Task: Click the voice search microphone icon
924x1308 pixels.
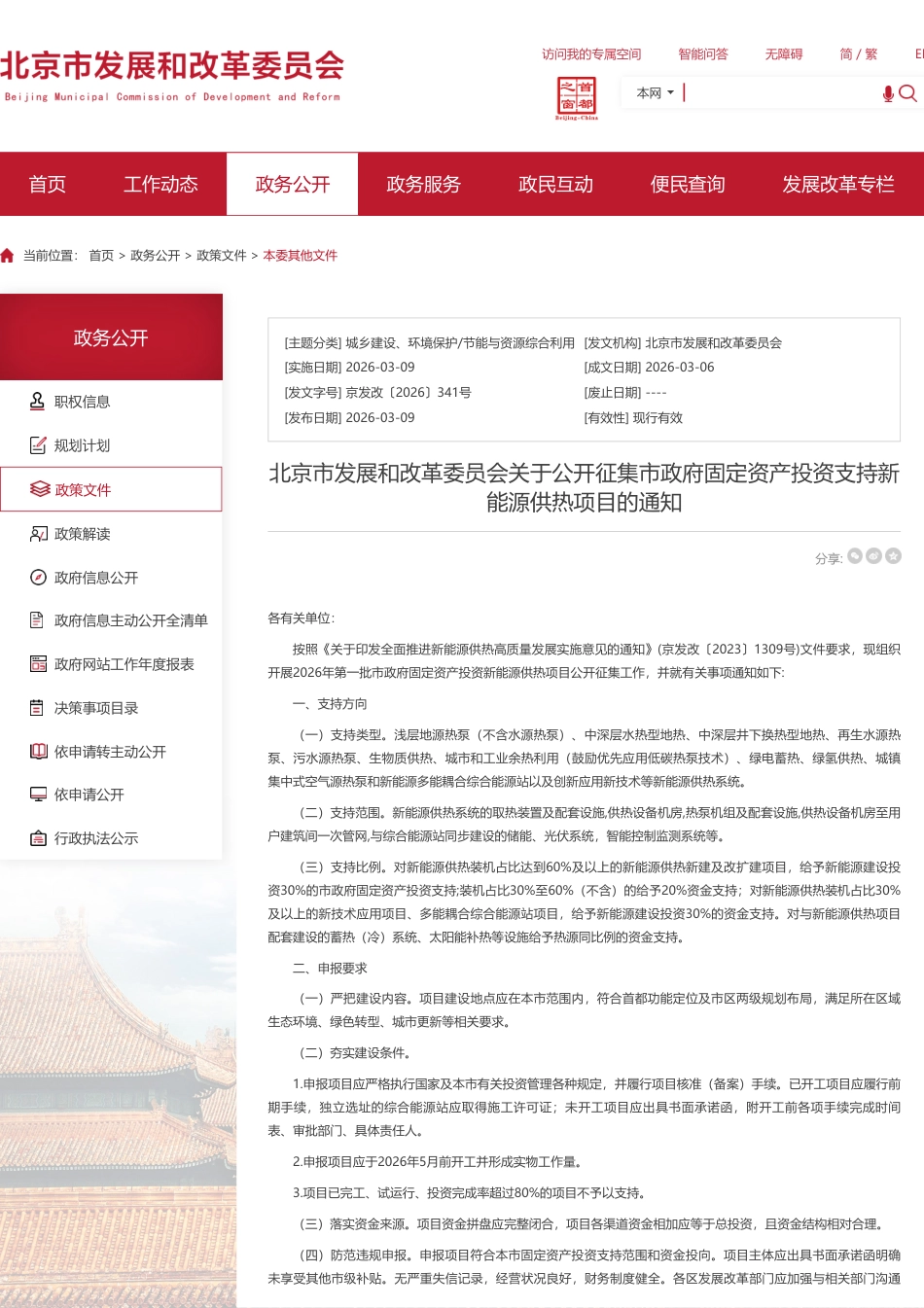Action: [x=887, y=93]
